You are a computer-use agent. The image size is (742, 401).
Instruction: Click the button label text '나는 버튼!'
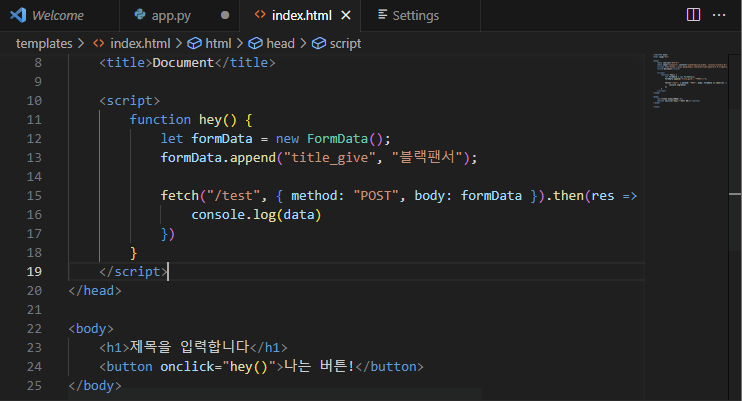click(319, 366)
